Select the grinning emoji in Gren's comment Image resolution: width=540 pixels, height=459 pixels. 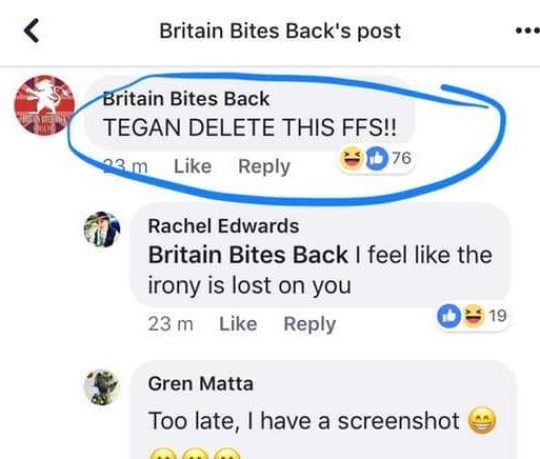pyautogui.click(x=481, y=420)
